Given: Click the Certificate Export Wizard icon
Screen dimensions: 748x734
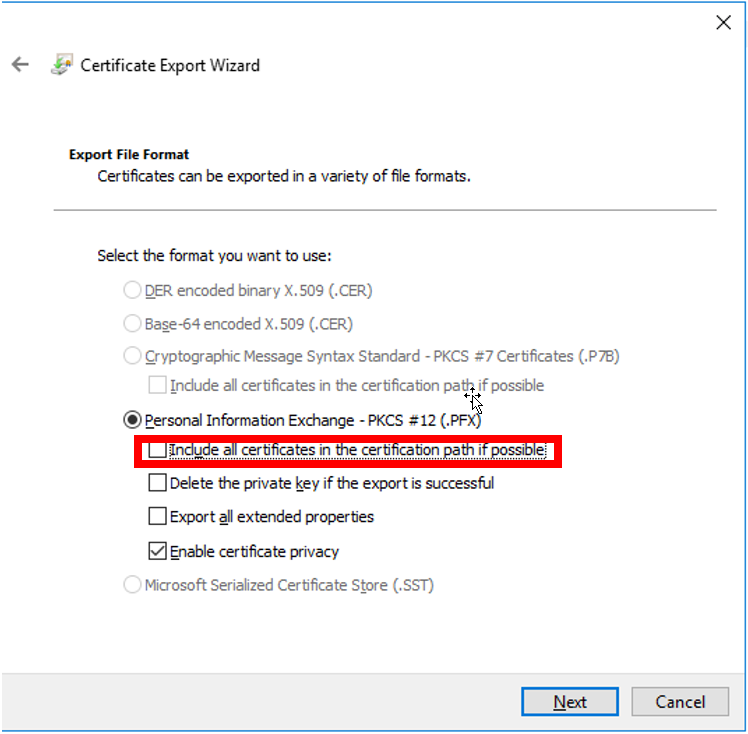Looking at the screenshot, I should [x=62, y=64].
